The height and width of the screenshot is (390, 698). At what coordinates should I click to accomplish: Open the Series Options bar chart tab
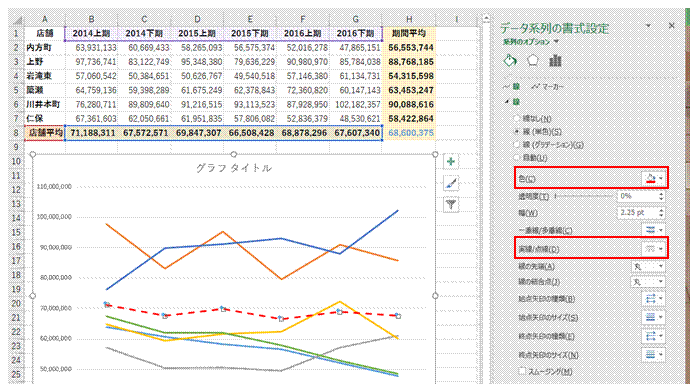[555, 61]
